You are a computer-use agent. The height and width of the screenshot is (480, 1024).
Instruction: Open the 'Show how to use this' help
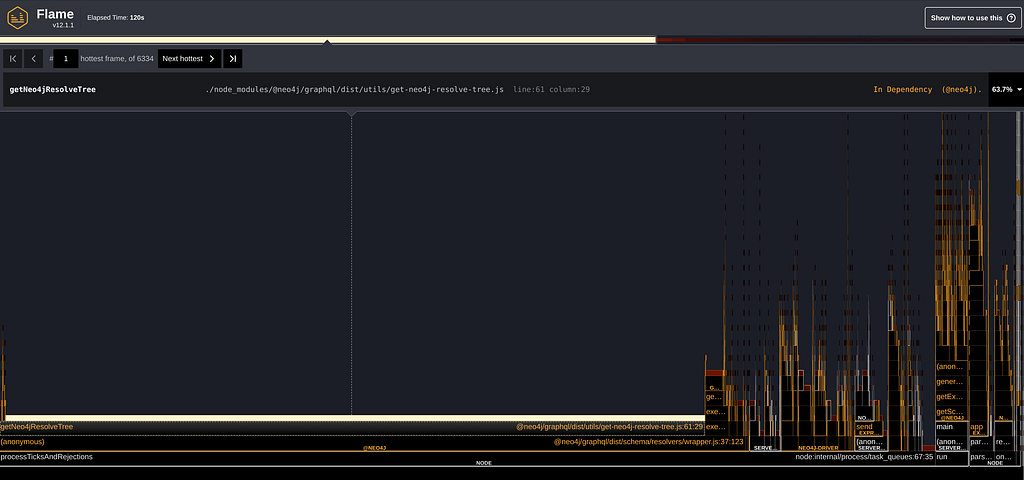(972, 18)
